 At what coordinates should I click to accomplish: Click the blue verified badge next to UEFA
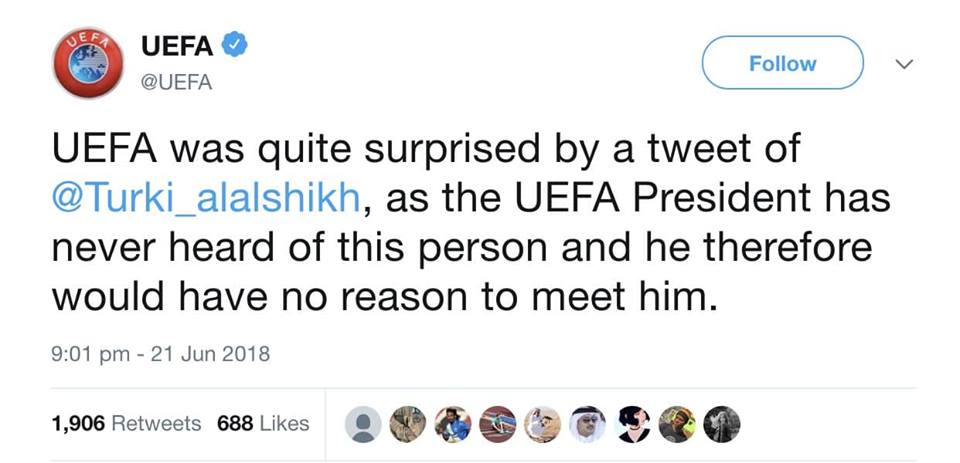(x=234, y=45)
